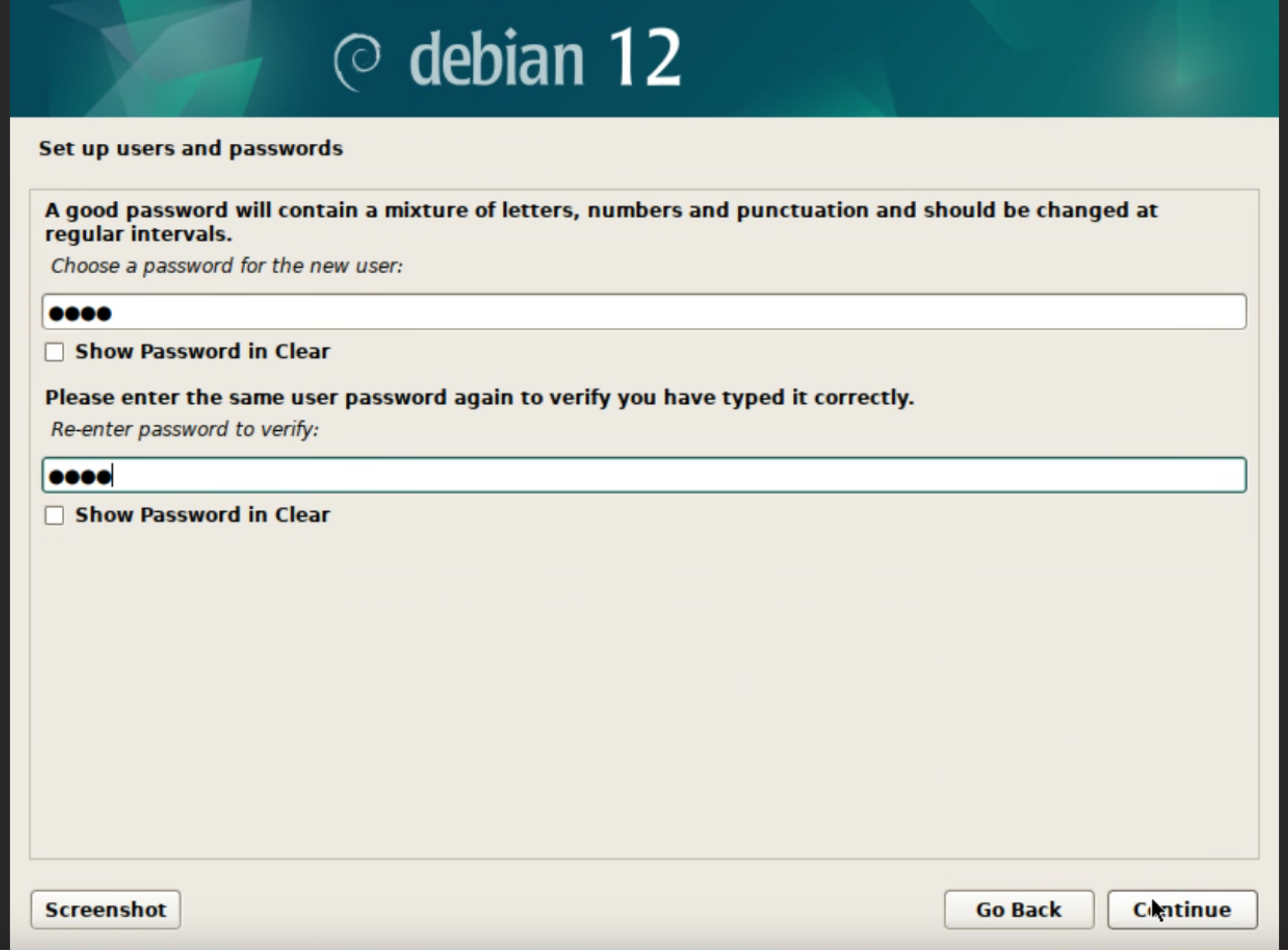Click the "Re-enter password to verify" label

coord(185,429)
